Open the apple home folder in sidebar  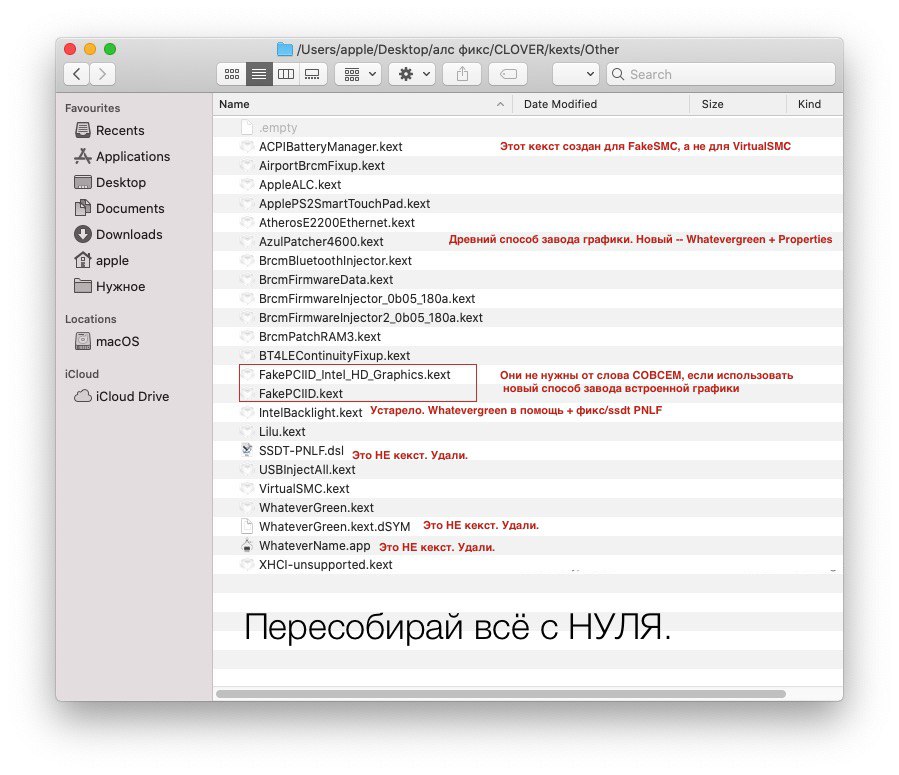tap(101, 260)
